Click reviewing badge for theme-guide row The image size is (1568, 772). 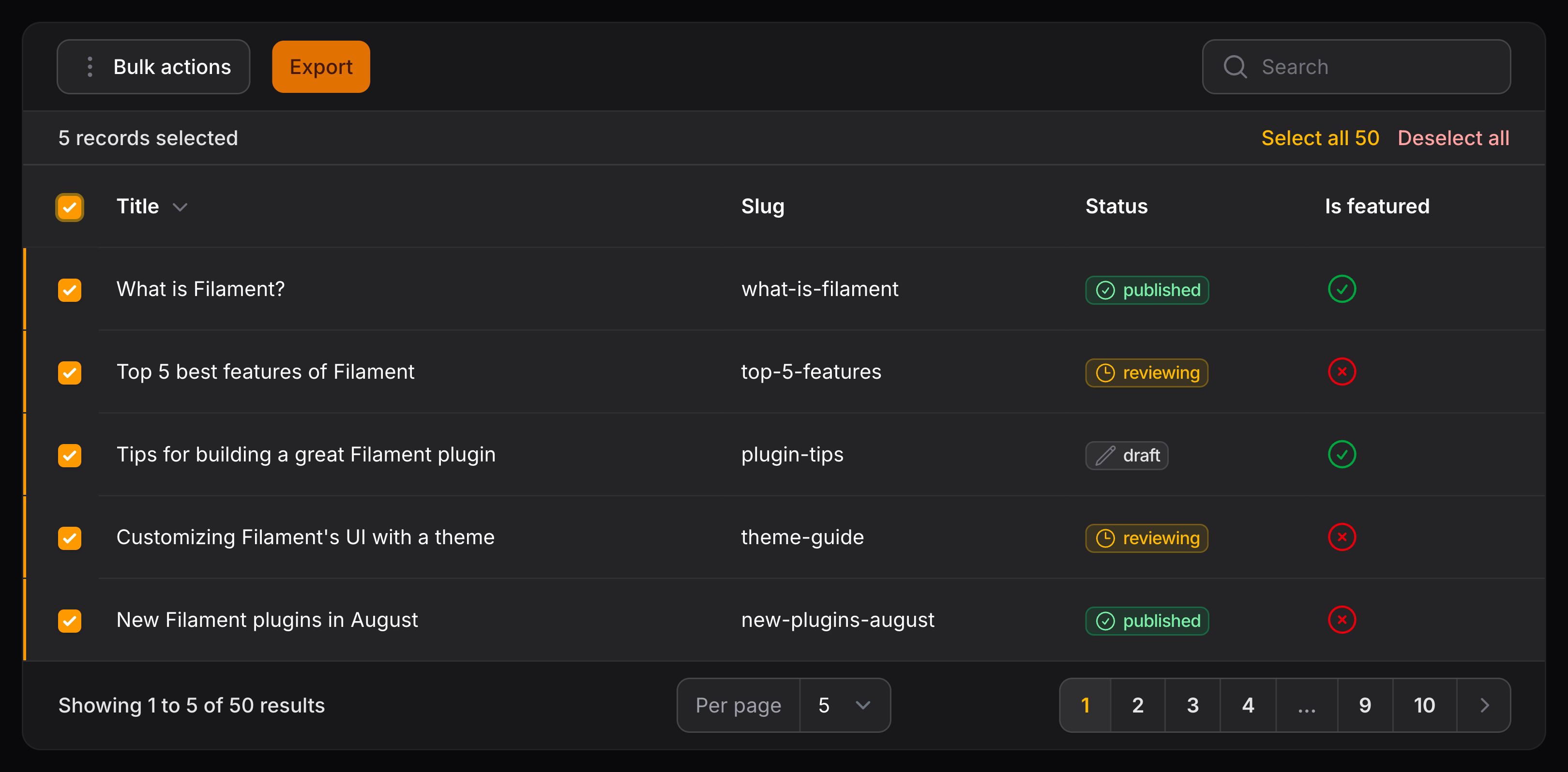(x=1146, y=538)
